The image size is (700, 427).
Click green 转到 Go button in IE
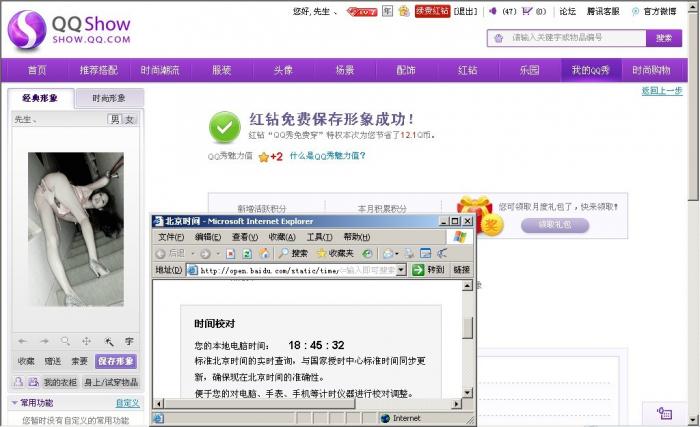pos(428,269)
